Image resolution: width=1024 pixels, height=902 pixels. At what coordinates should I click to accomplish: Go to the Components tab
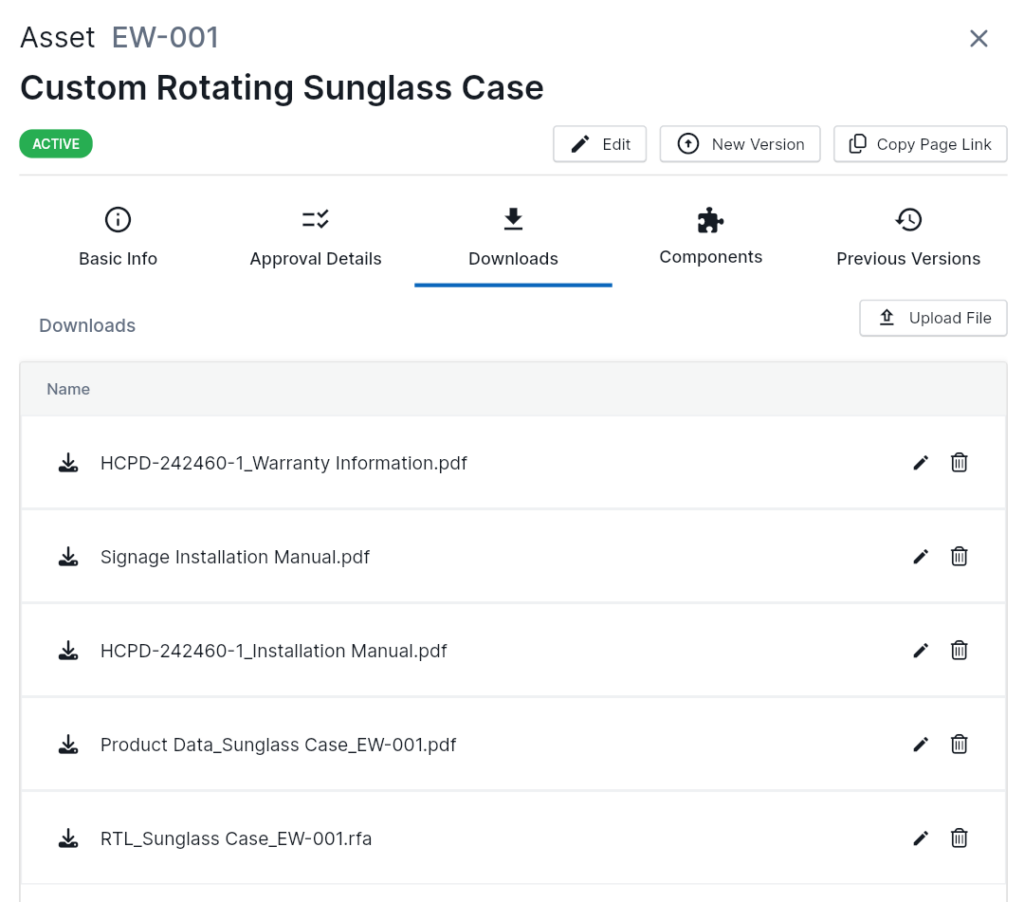pos(710,238)
